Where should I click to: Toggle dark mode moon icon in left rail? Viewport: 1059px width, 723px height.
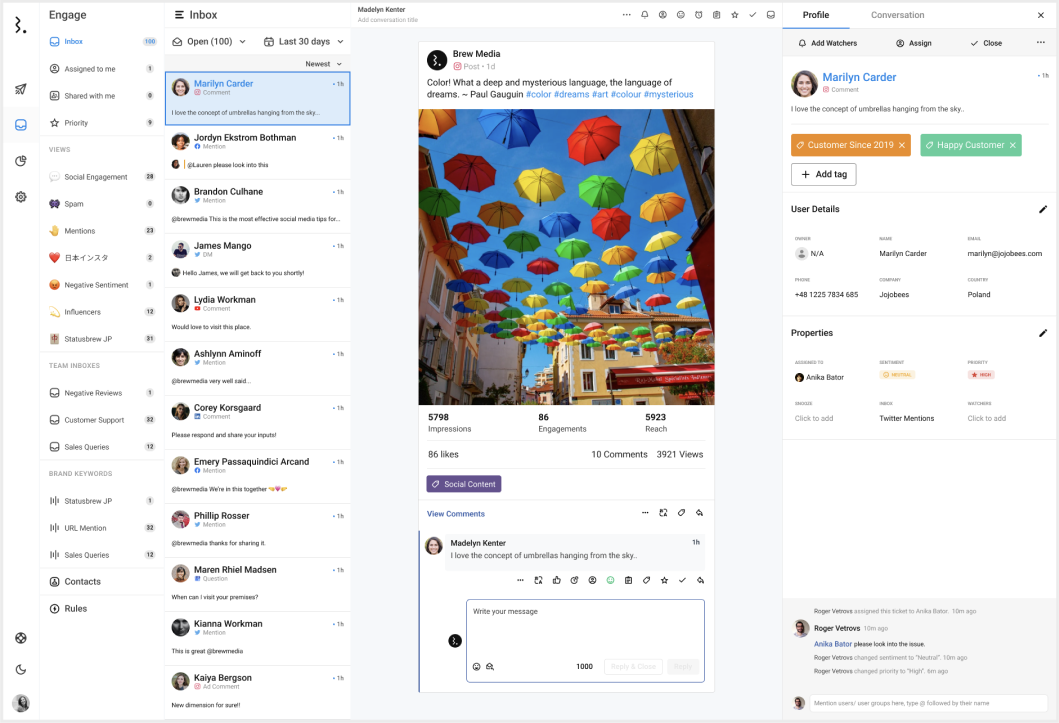point(21,670)
